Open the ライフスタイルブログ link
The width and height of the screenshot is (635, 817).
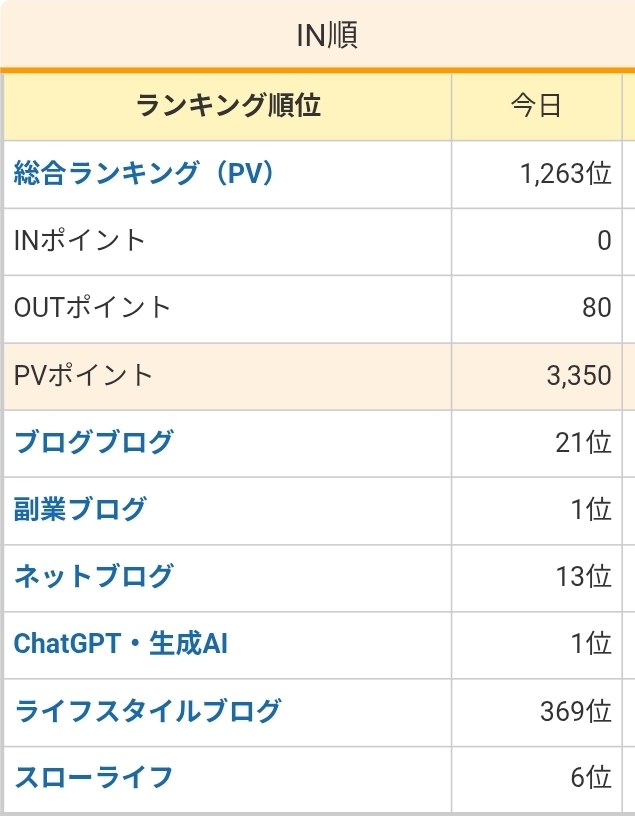pyautogui.click(x=147, y=711)
